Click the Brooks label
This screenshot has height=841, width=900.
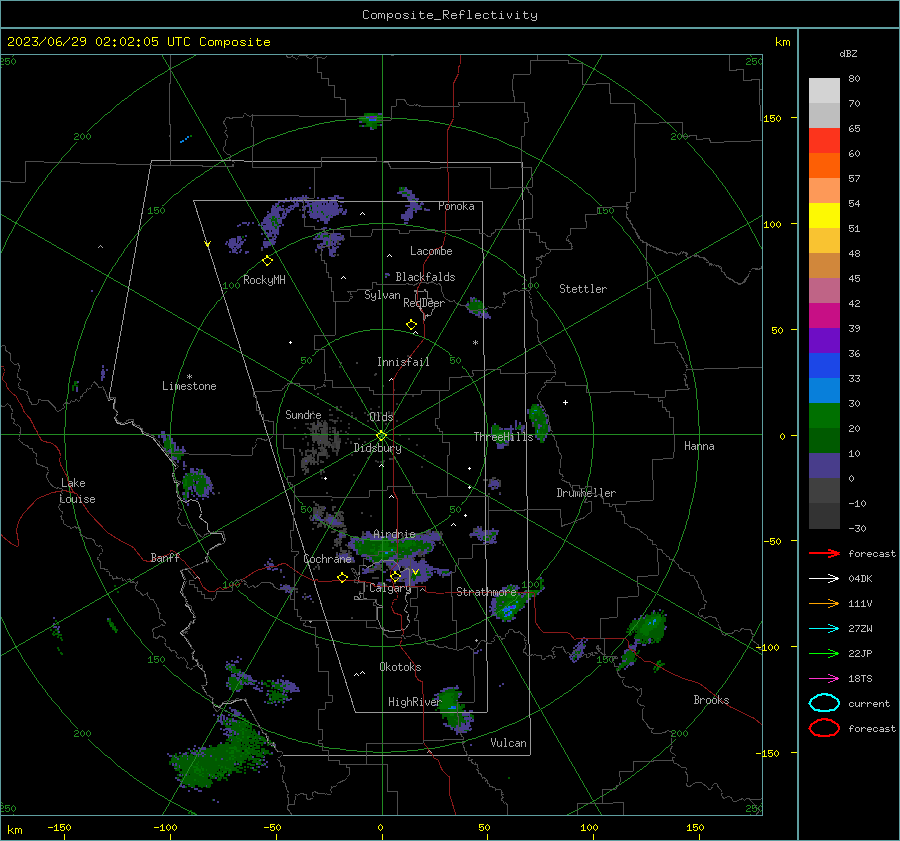point(711,700)
